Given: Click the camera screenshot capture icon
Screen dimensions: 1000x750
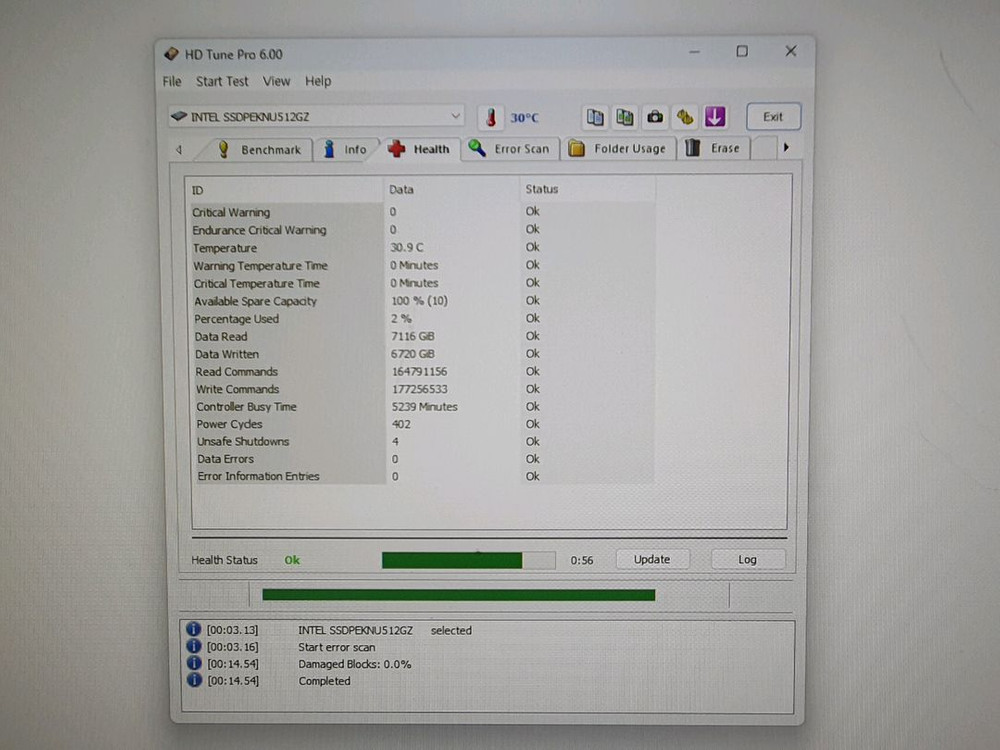Looking at the screenshot, I should [x=655, y=116].
